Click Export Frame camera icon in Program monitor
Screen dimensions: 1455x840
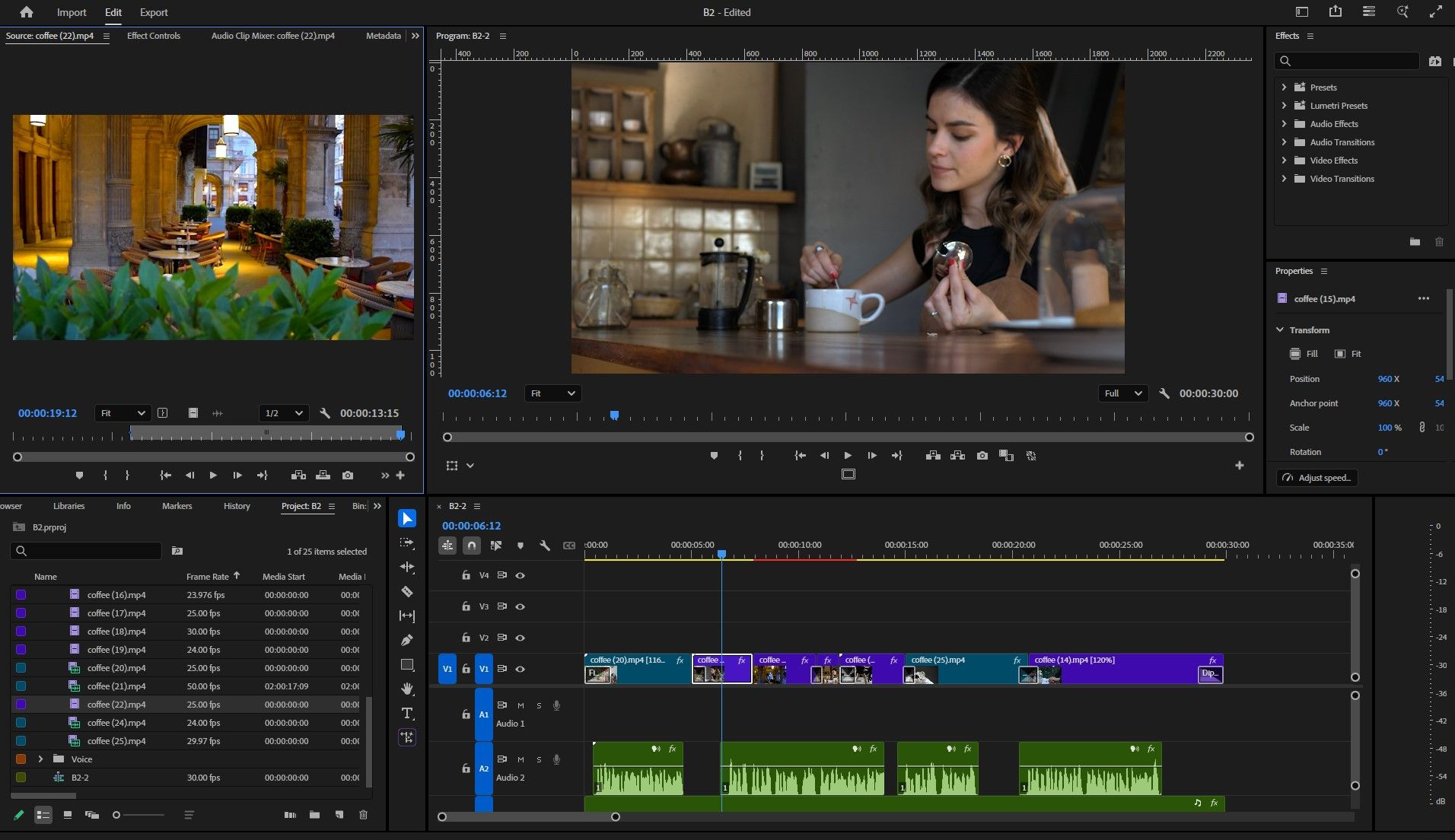tap(982, 456)
